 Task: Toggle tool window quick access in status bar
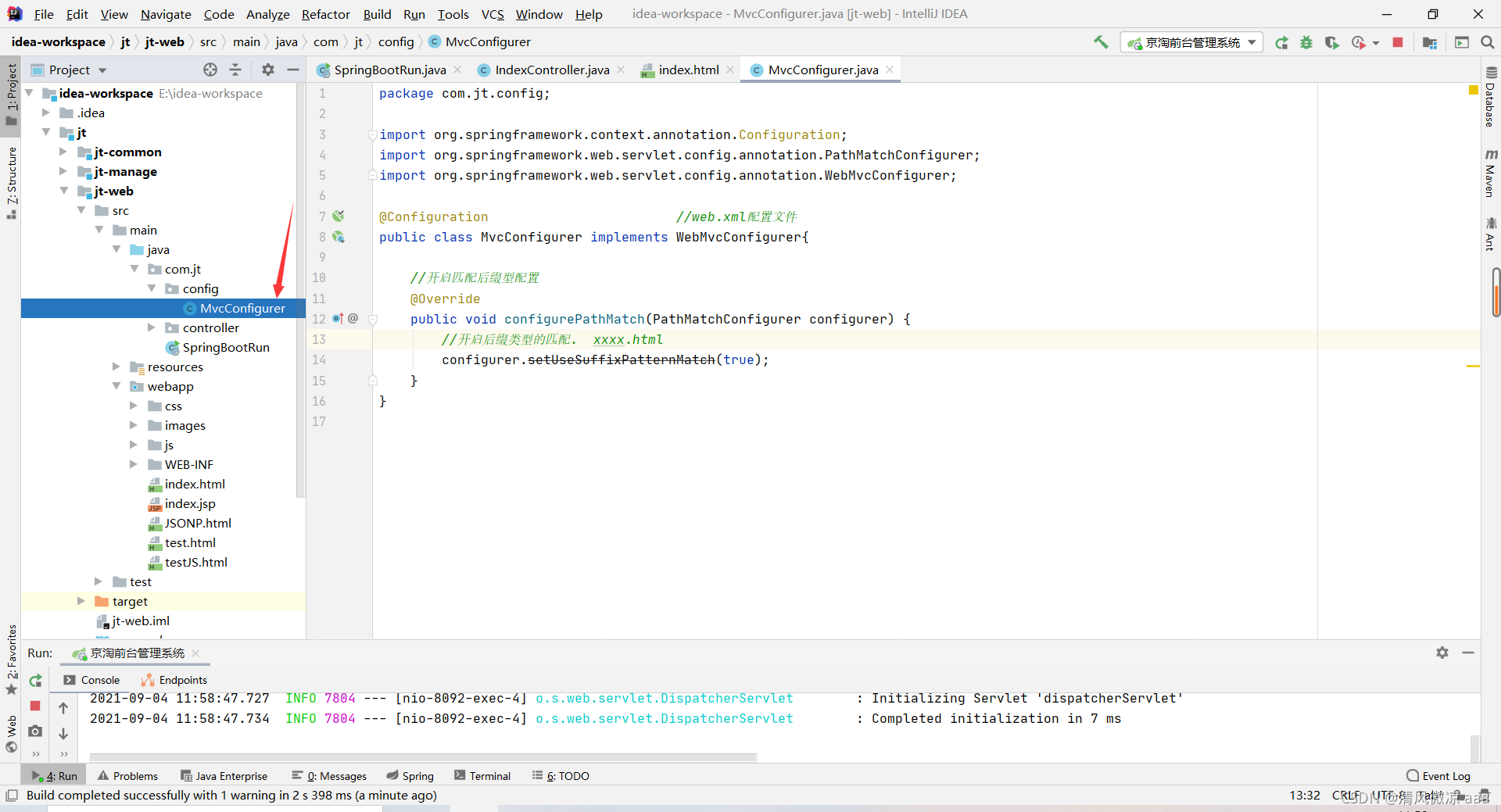tap(11, 796)
